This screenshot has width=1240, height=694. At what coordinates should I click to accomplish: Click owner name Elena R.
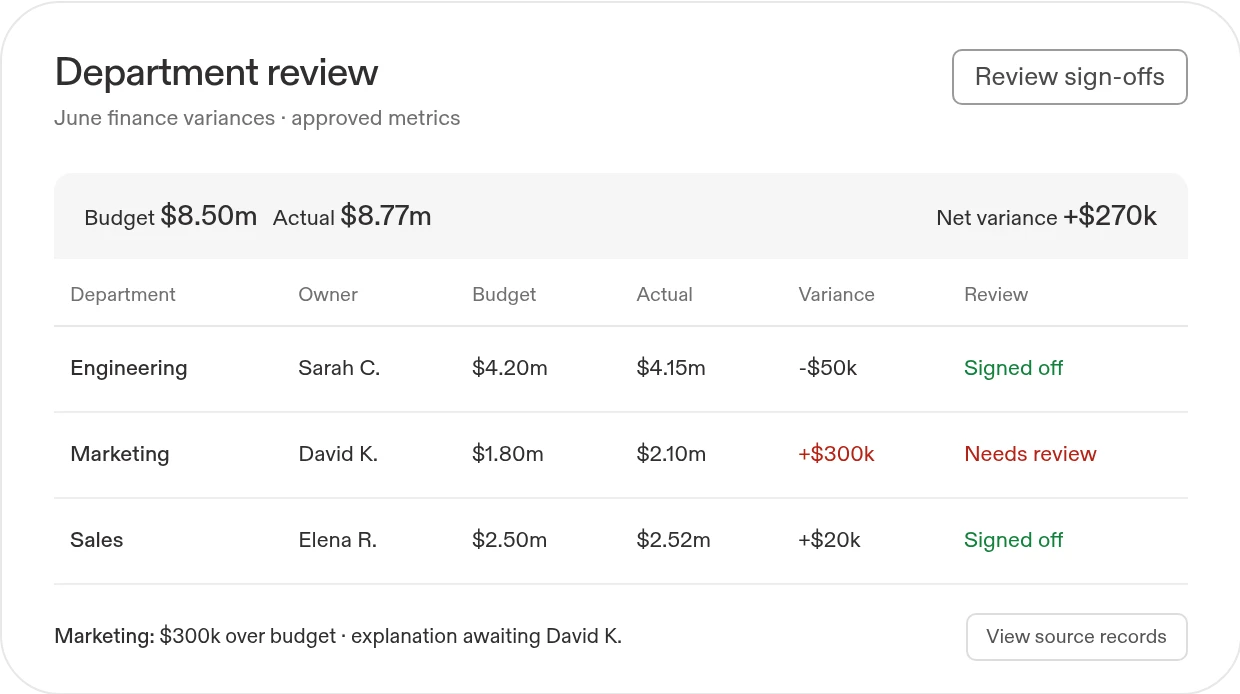(x=337, y=540)
